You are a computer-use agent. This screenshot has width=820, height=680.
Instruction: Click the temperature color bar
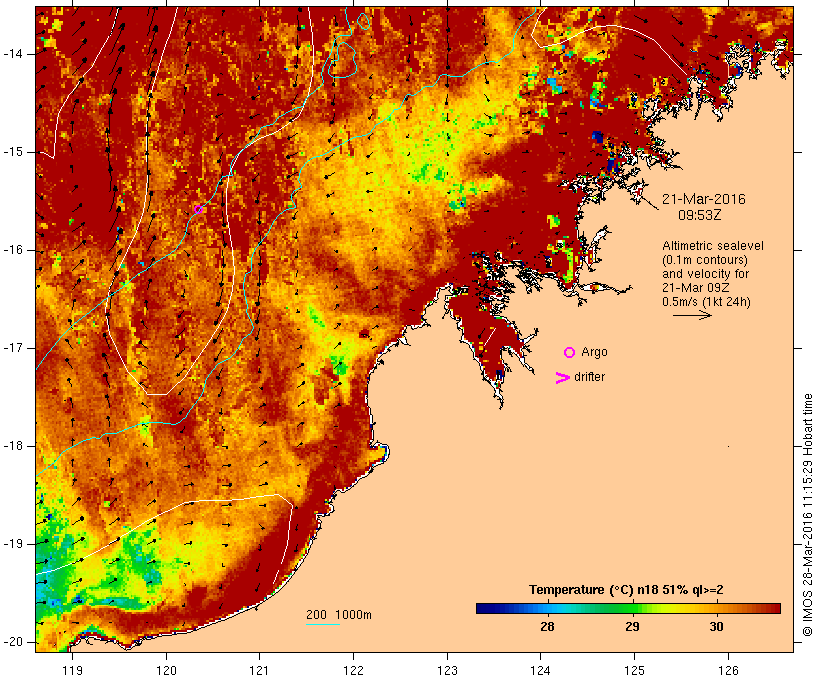click(628, 608)
